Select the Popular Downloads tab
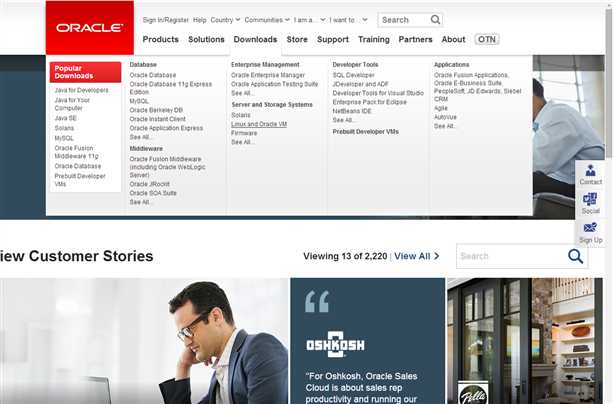 [85, 72]
